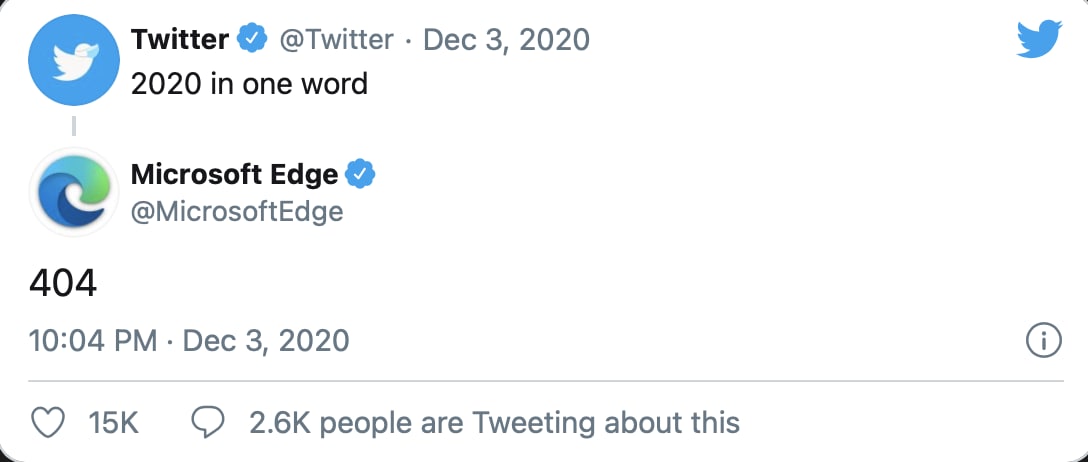Click the 15K likes count
1088x462 pixels.
[x=113, y=422]
